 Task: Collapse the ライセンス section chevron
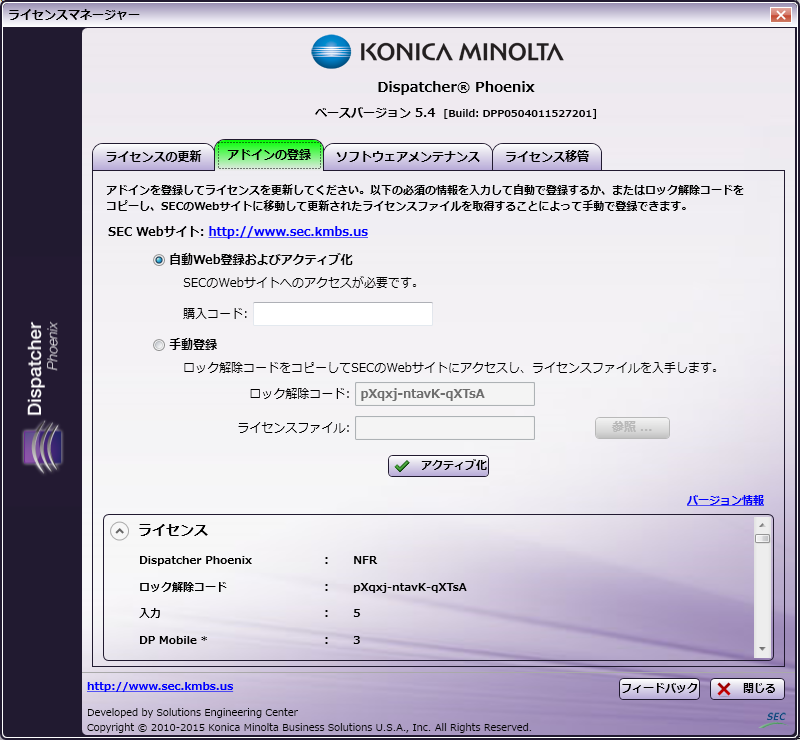pyautogui.click(x=119, y=531)
